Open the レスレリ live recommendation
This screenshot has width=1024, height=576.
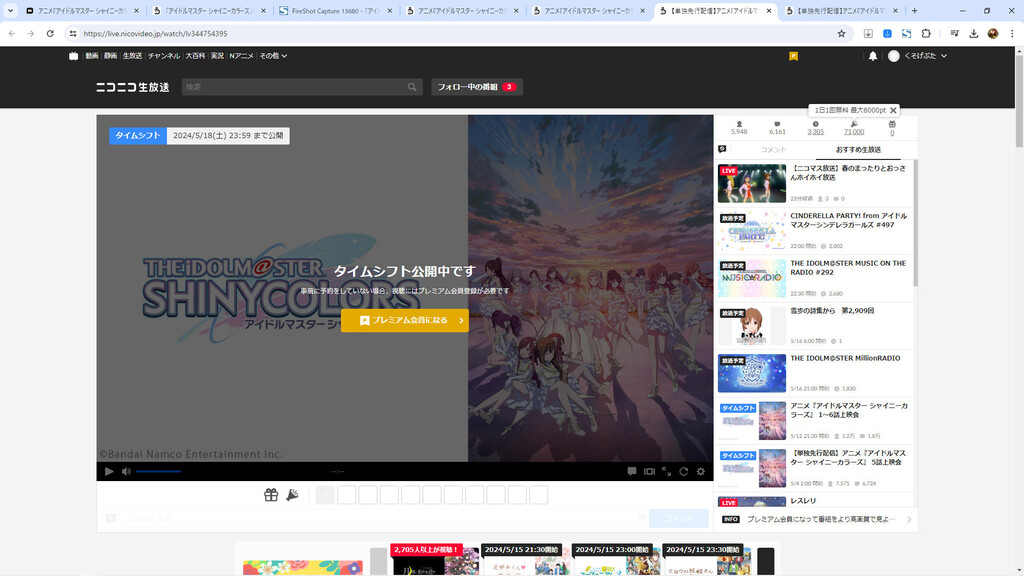(x=814, y=502)
